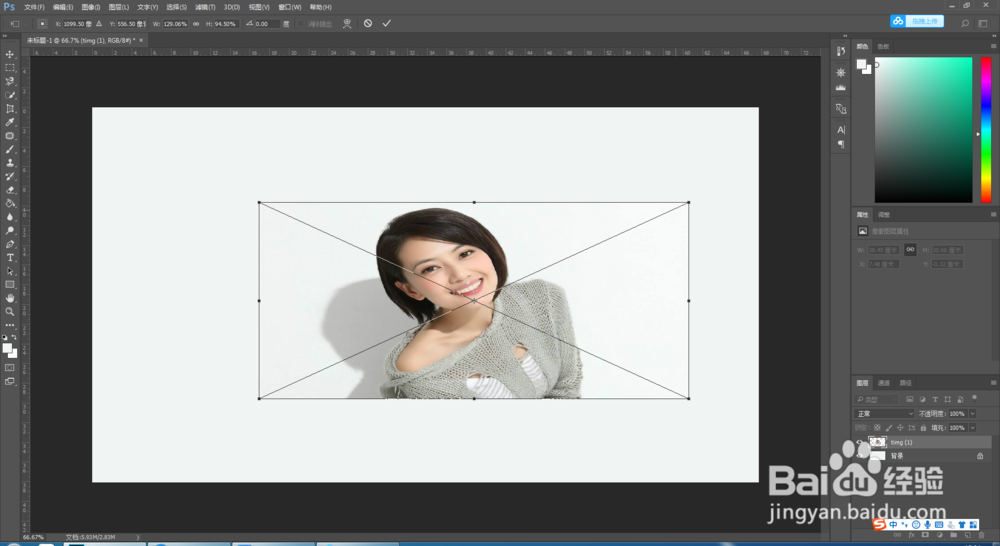Switch to warp mode icon
1000x546 pixels.
347,24
